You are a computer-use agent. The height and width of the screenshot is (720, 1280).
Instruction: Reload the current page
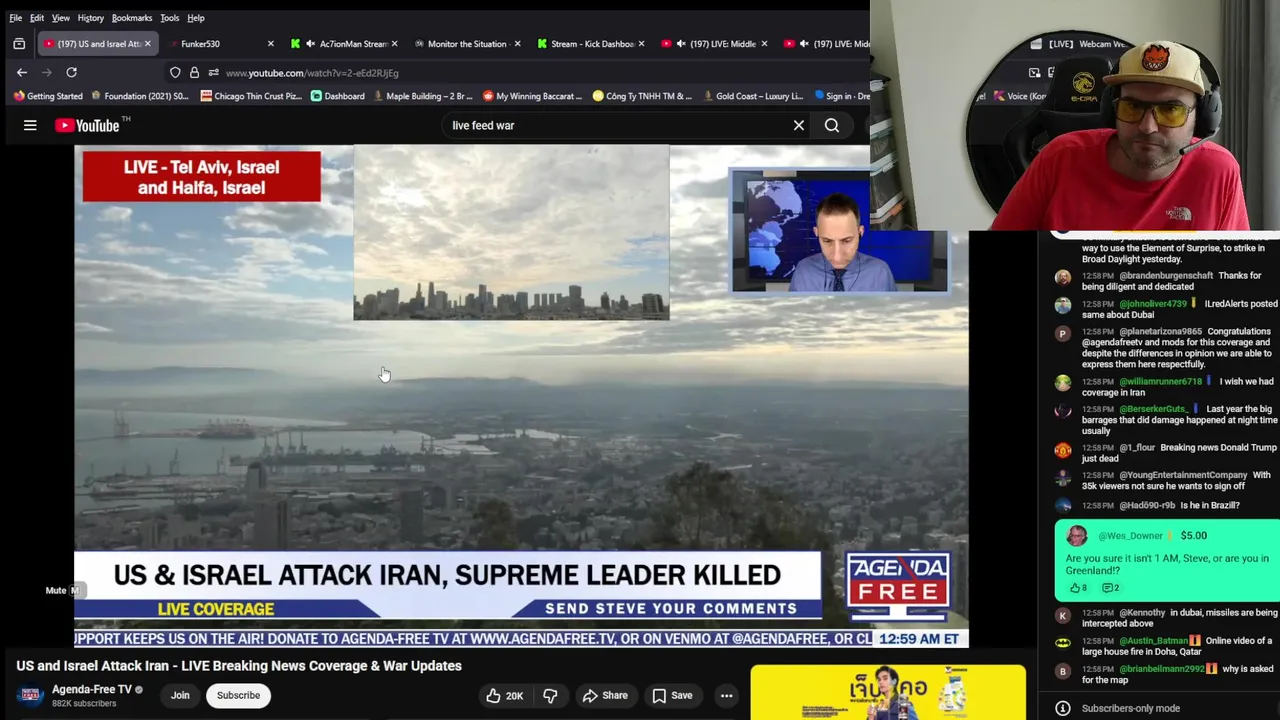71,73
